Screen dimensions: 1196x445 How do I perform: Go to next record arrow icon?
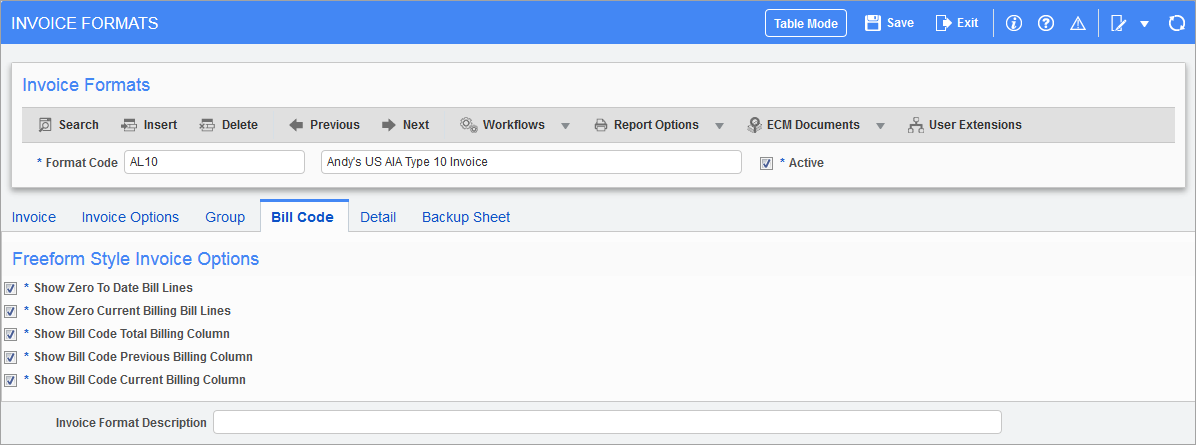pos(389,124)
